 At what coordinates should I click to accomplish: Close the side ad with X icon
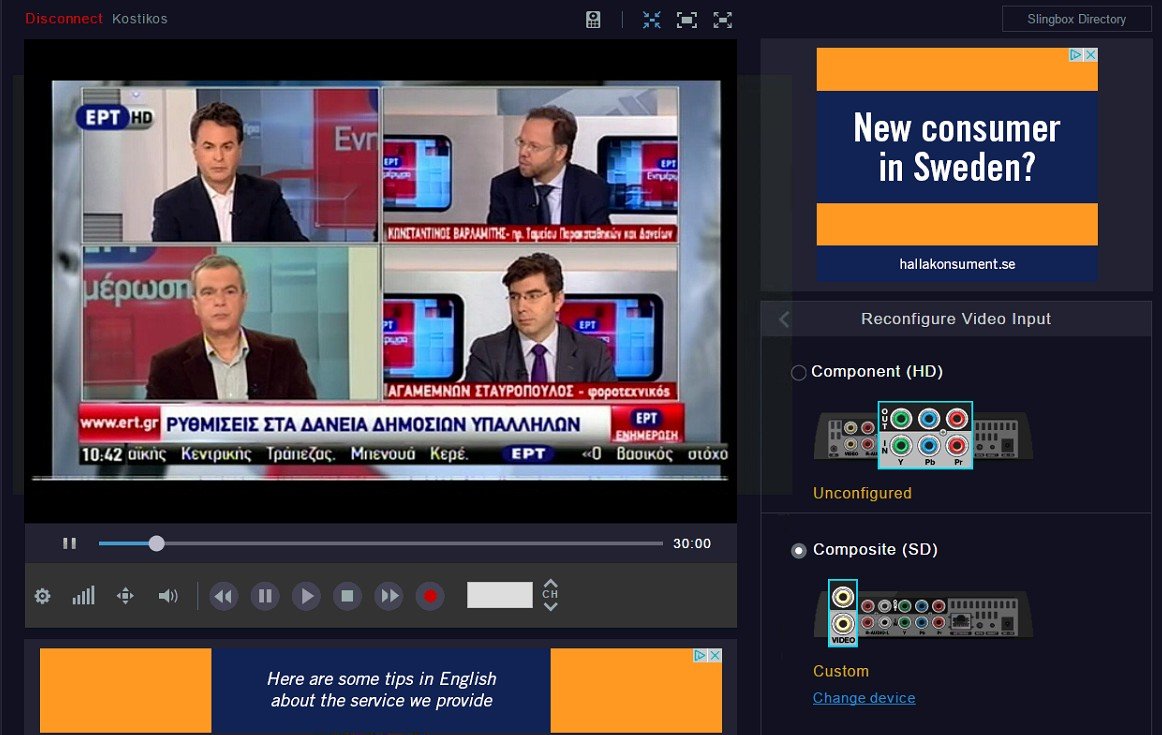coord(1091,55)
